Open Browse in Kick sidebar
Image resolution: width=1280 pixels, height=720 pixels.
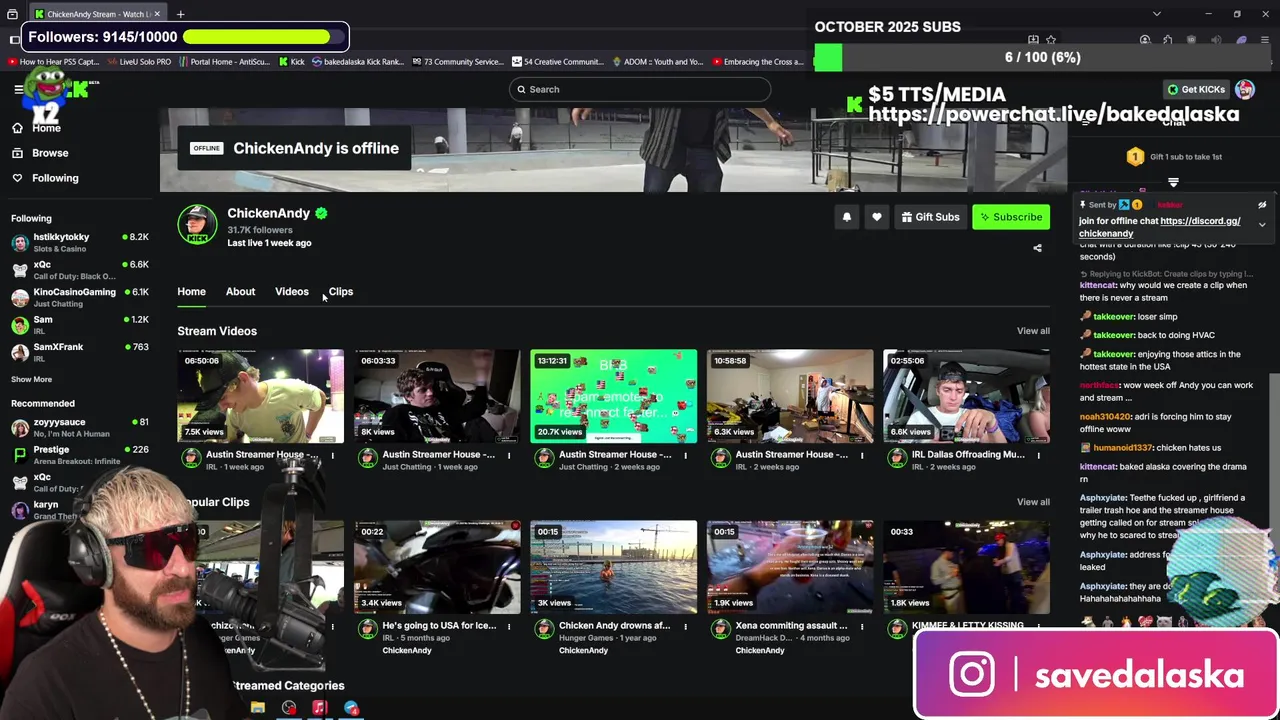click(x=40, y=153)
